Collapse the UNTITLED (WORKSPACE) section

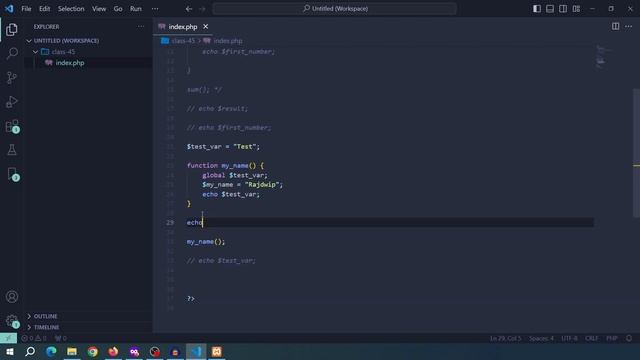tap(66, 41)
